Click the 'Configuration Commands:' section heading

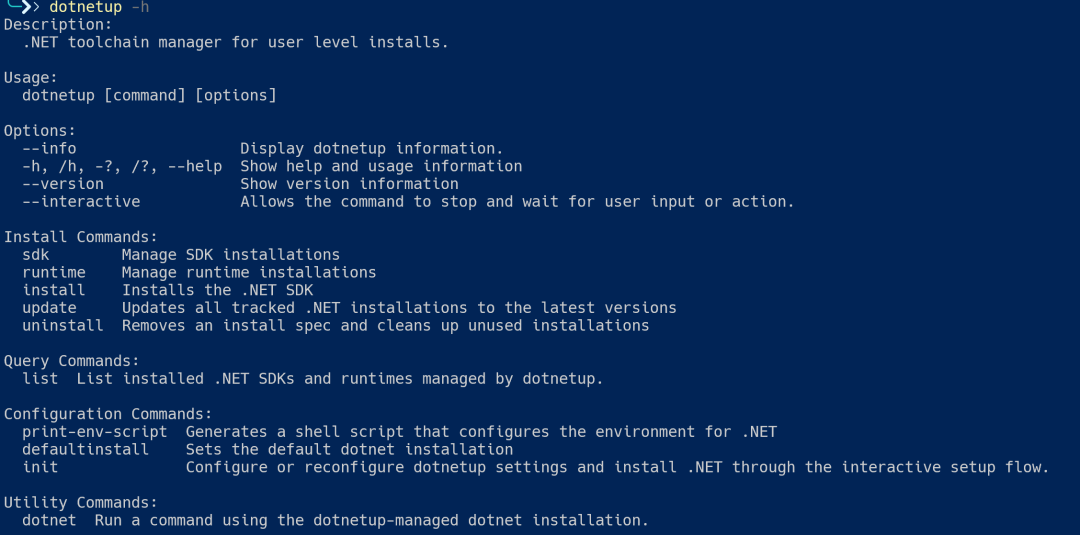[x=108, y=414]
